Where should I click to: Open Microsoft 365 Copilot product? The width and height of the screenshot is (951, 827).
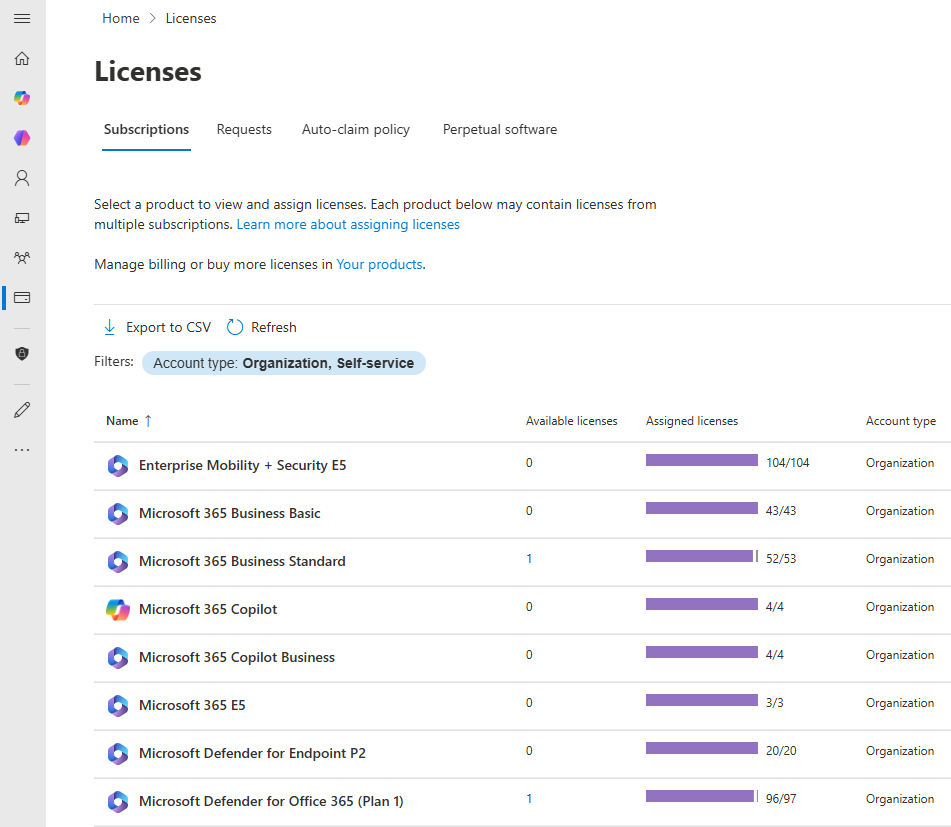208,609
